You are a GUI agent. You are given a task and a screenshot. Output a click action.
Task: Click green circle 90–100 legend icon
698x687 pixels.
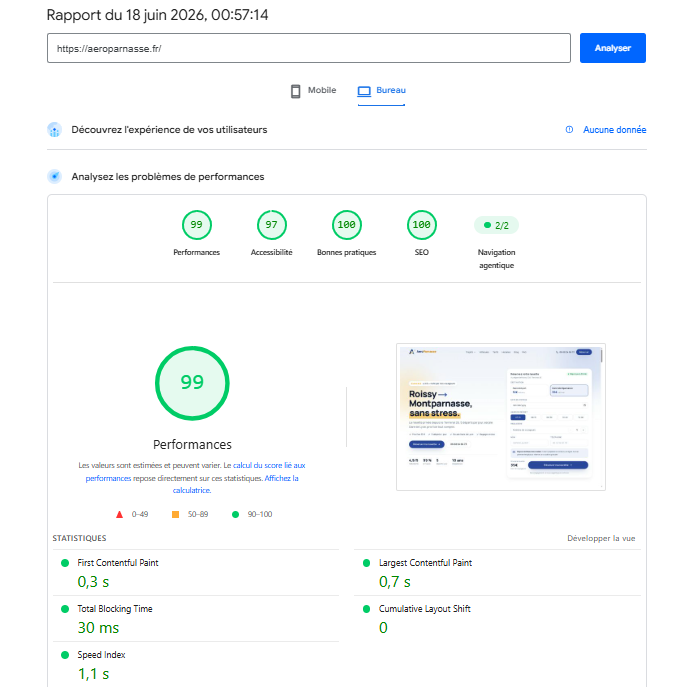pyautogui.click(x=235, y=514)
